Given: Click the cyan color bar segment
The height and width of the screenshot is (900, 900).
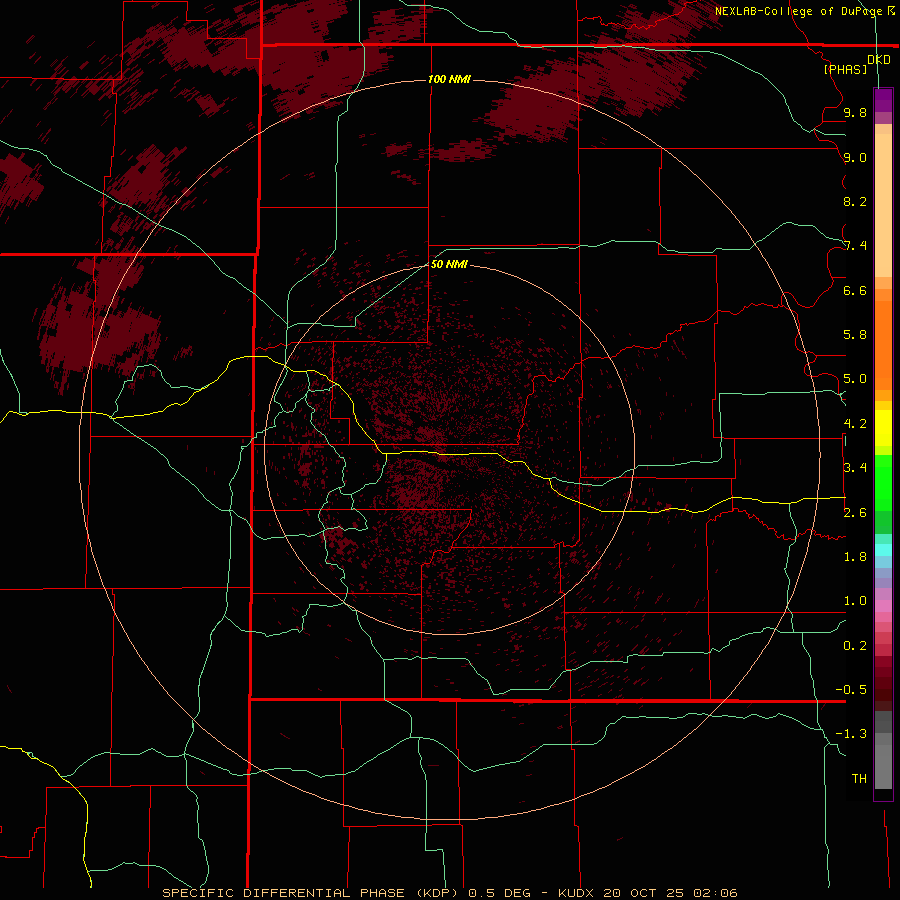Looking at the screenshot, I should 883,550.
